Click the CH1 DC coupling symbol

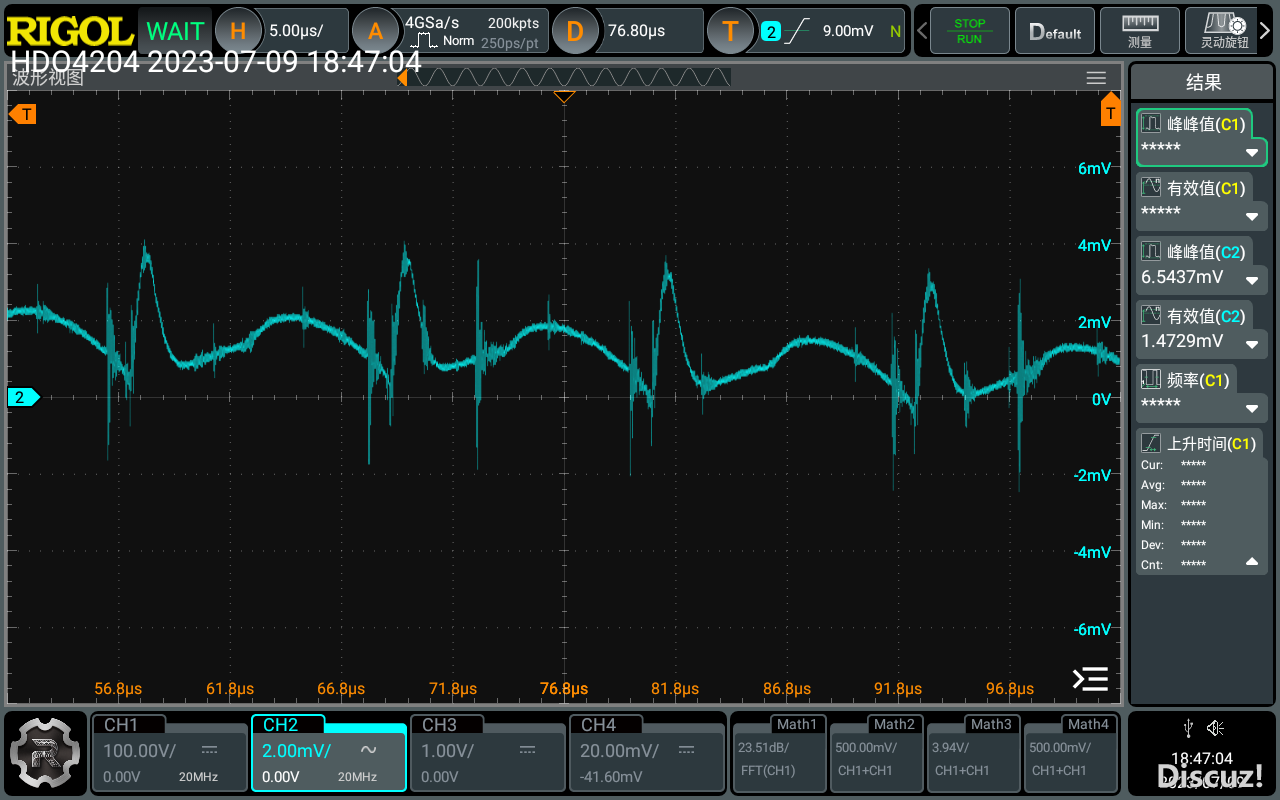(x=210, y=750)
